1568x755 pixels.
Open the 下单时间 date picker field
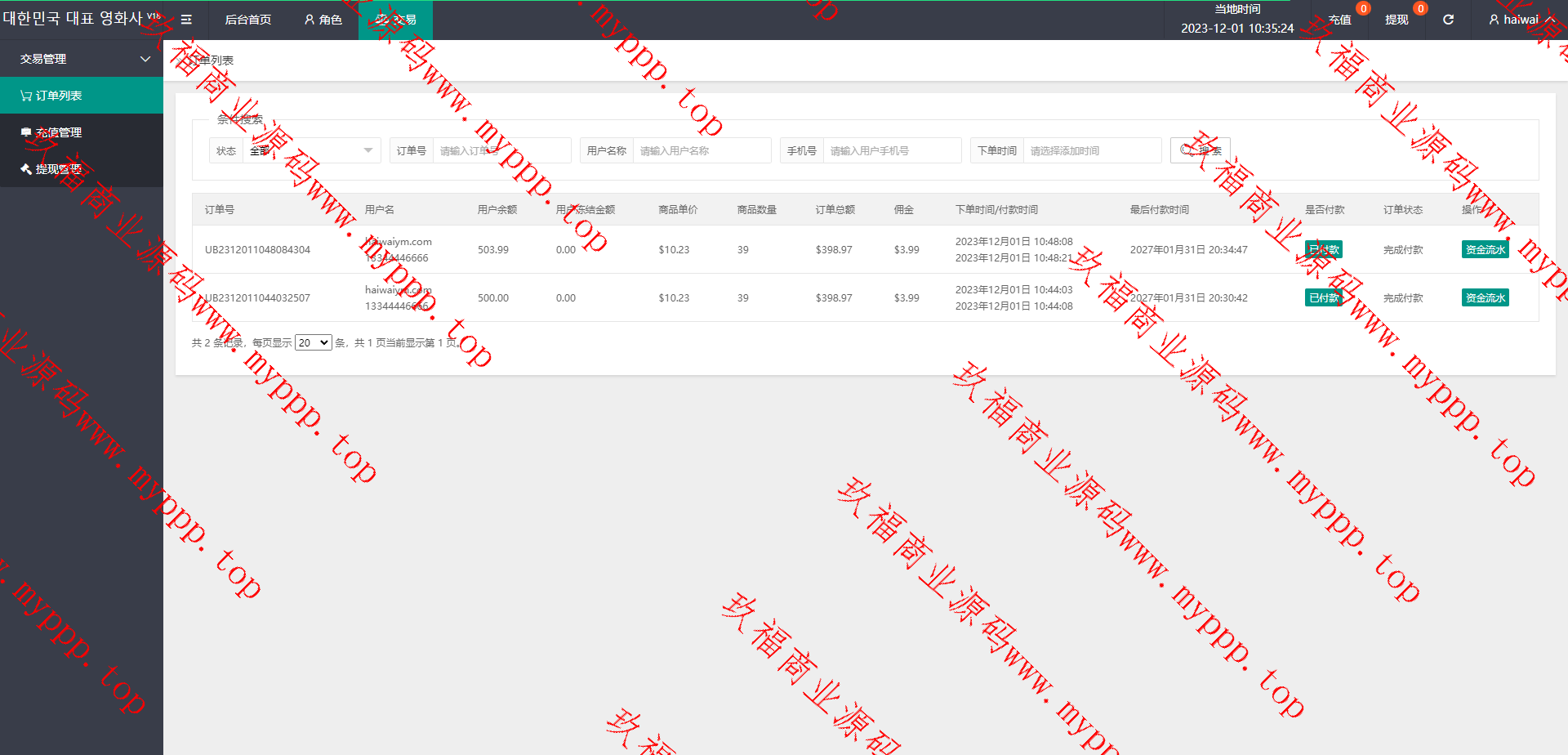tap(1092, 150)
